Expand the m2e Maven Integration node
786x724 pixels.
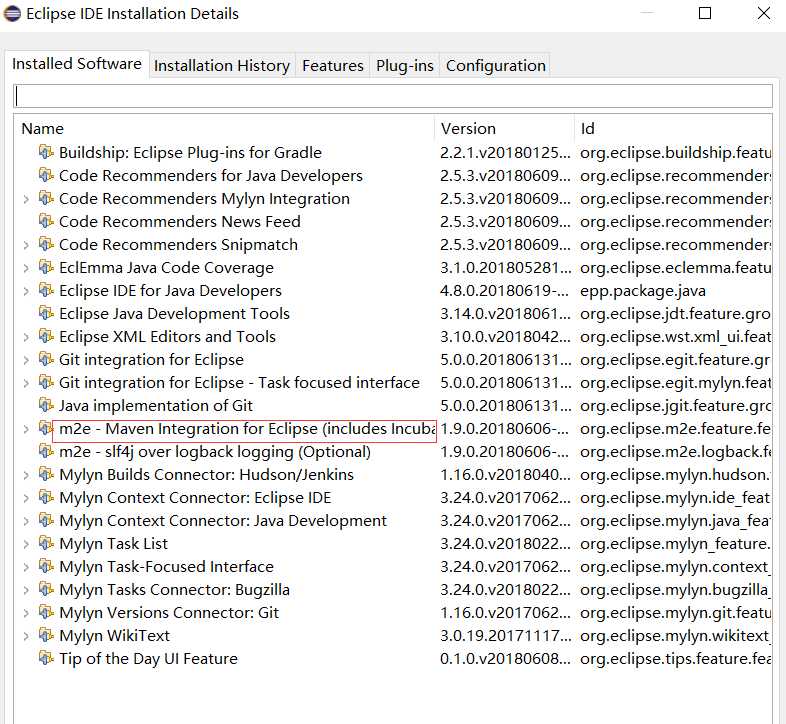pyautogui.click(x=26, y=429)
